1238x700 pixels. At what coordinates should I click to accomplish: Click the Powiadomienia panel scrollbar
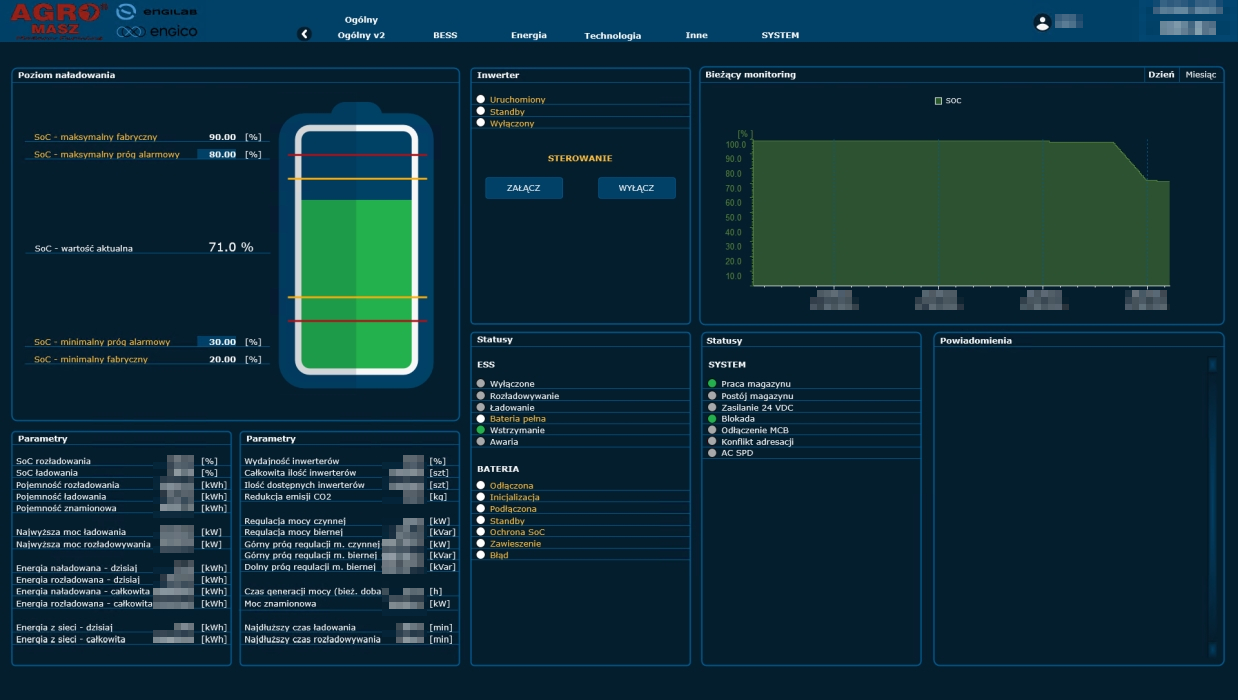(x=1213, y=505)
